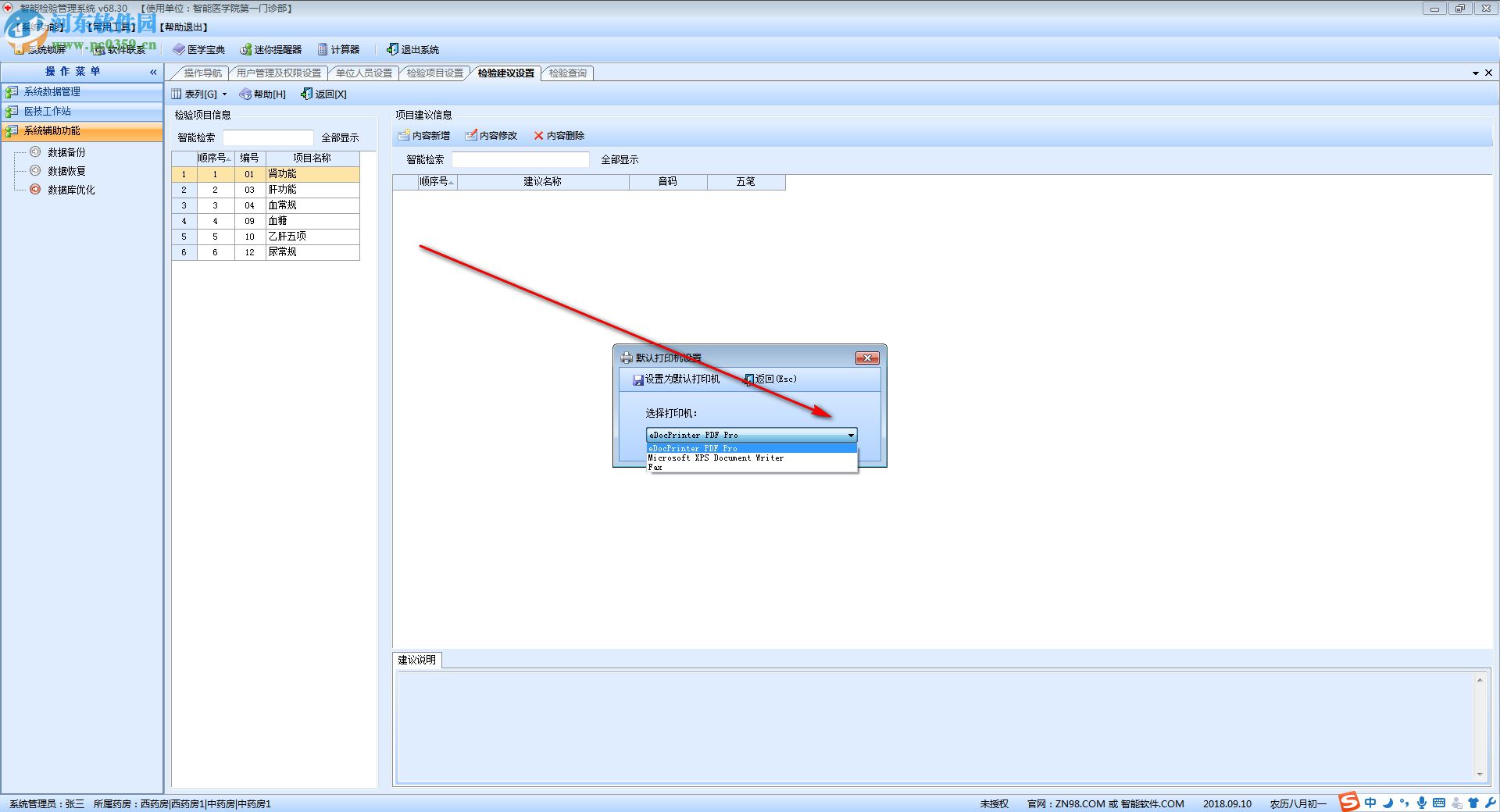
Task: Click 全部显示 in 检验项目信息 panel
Action: coord(340,137)
